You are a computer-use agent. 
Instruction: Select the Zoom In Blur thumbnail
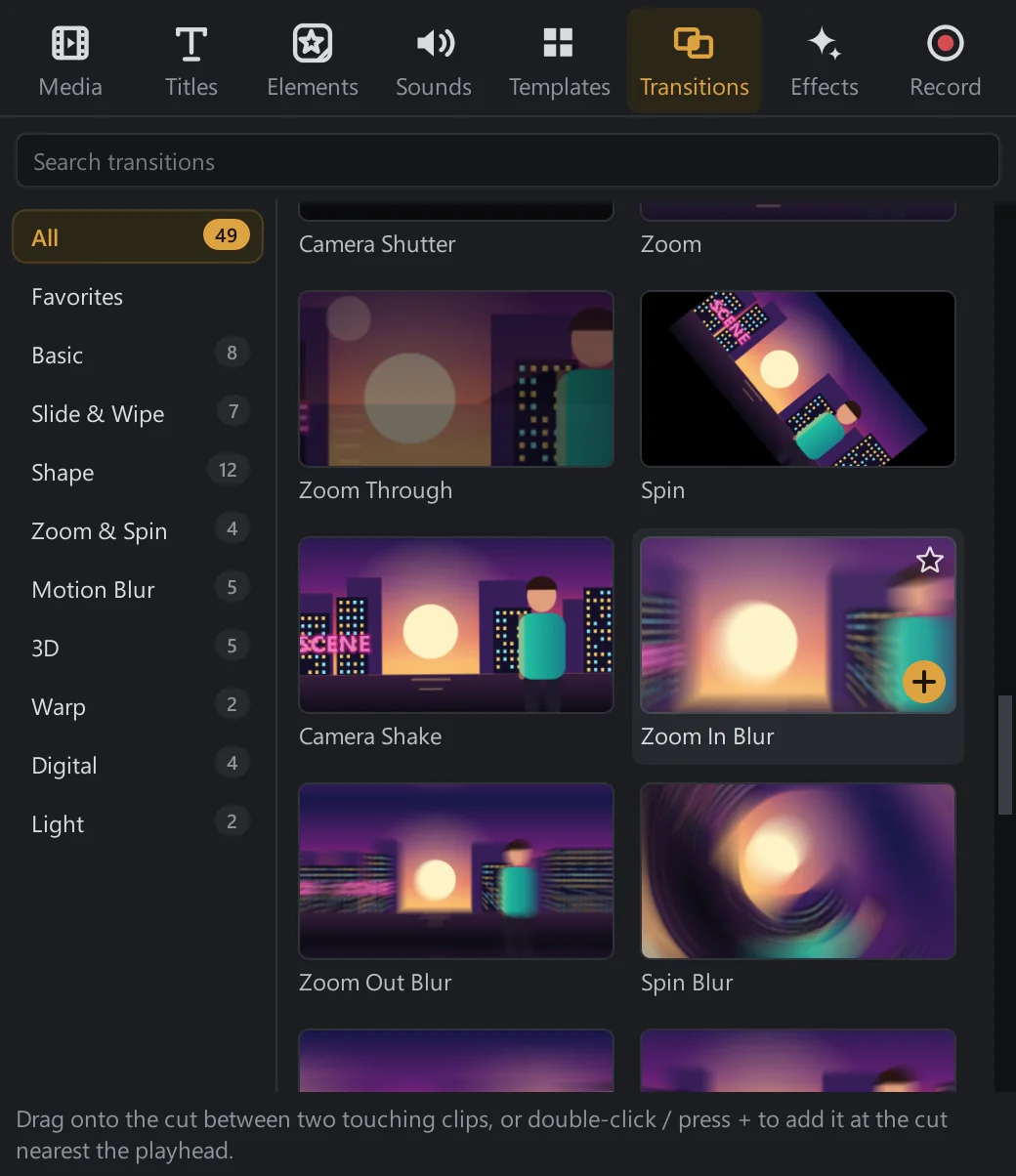(798, 625)
